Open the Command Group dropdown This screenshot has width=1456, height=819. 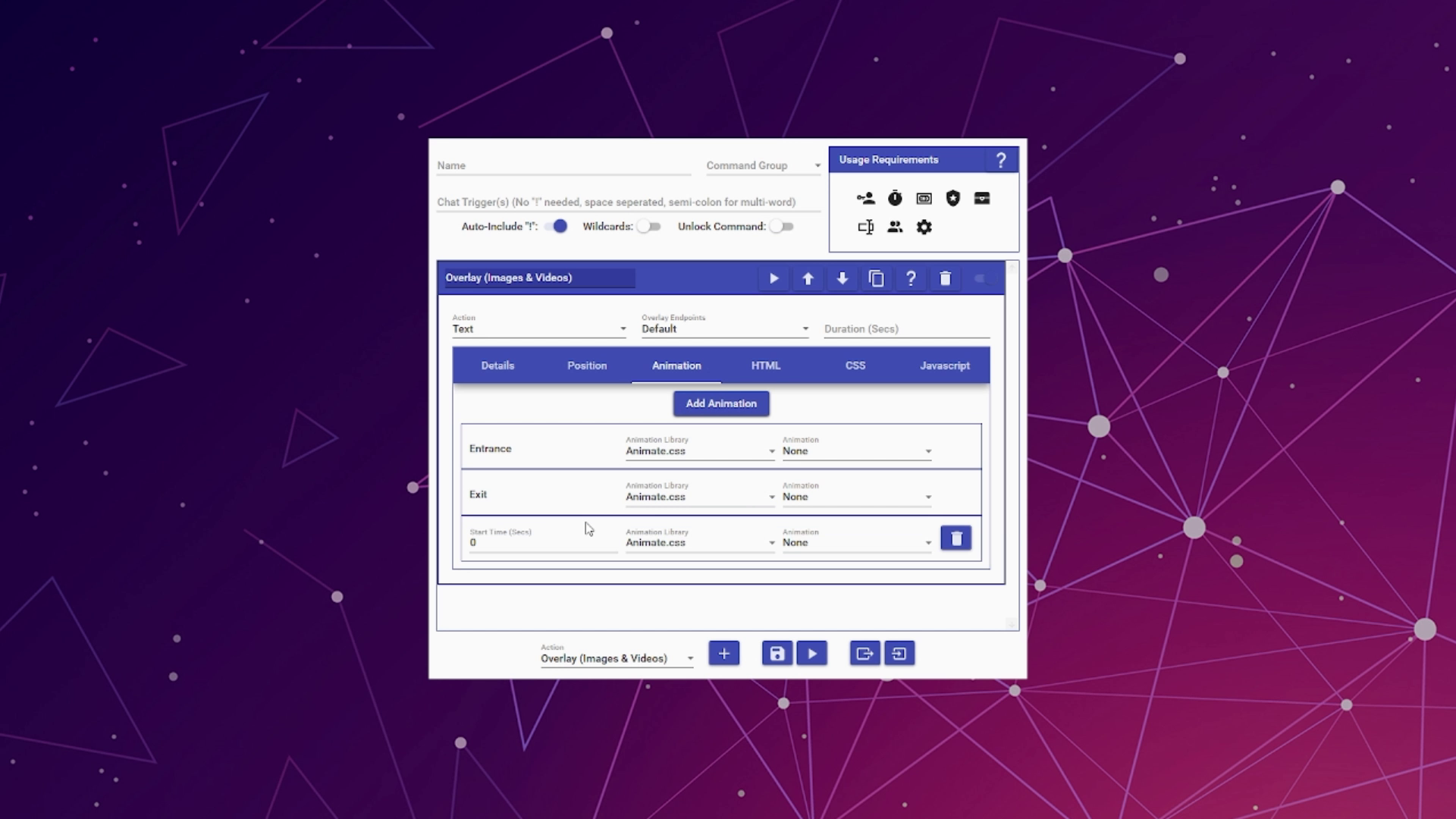tap(763, 165)
